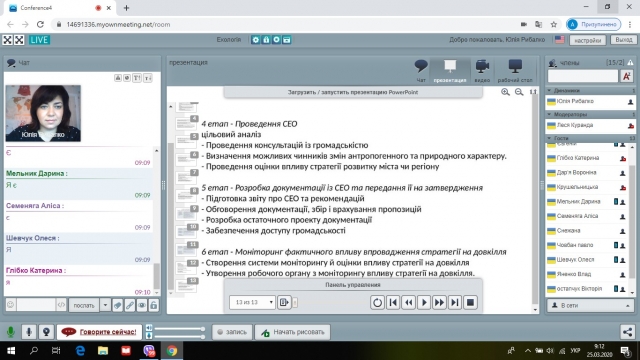This screenshot has width=640, height=360.
Task: Toggle the code/HTML mode in chat input
Action: pos(61,305)
